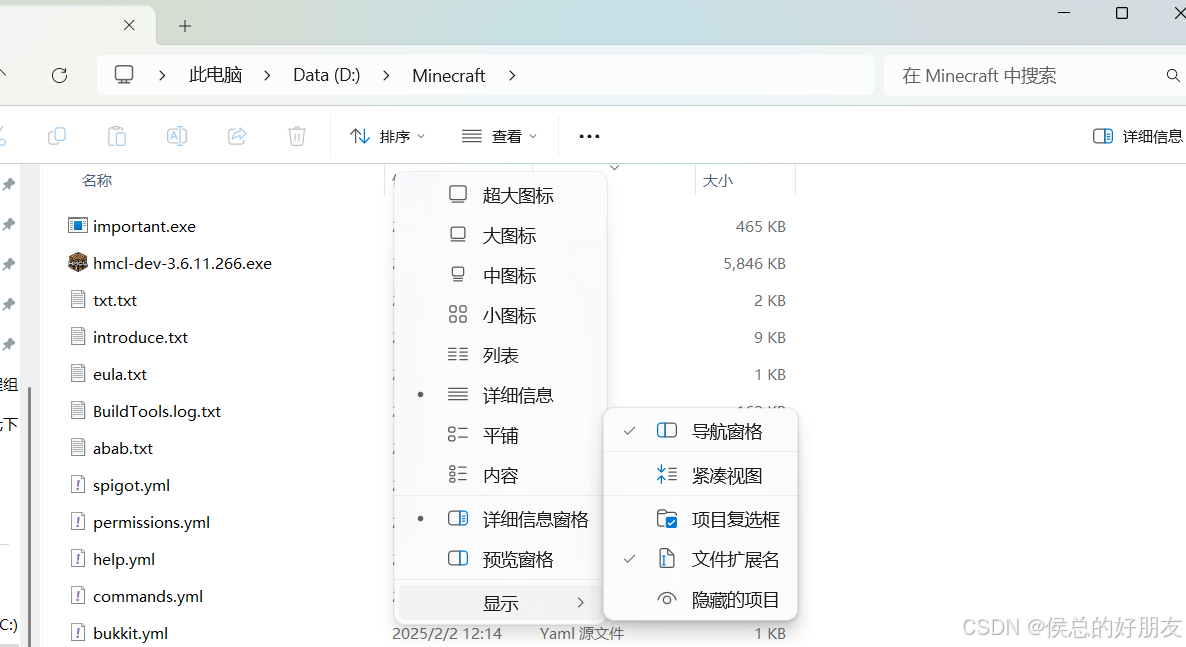This screenshot has width=1186, height=647.
Task: Click the refresh icon beside the address bar
Action: (x=59, y=75)
